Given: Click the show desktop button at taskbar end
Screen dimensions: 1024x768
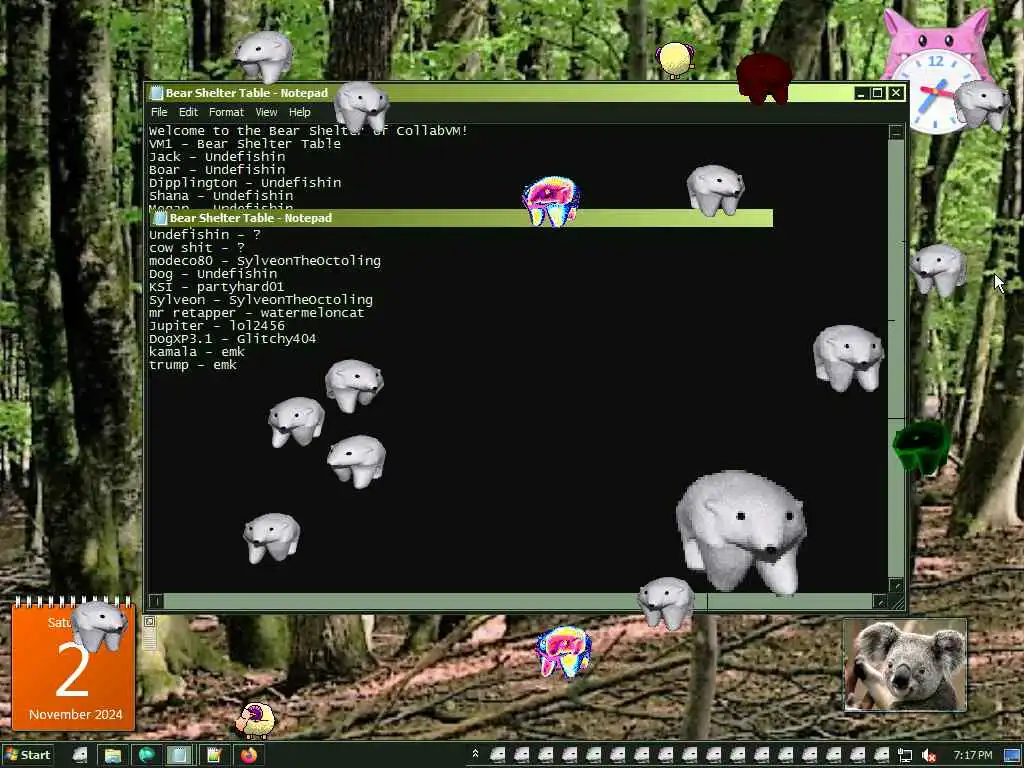Looking at the screenshot, I should pyautogui.click(x=1012, y=756).
